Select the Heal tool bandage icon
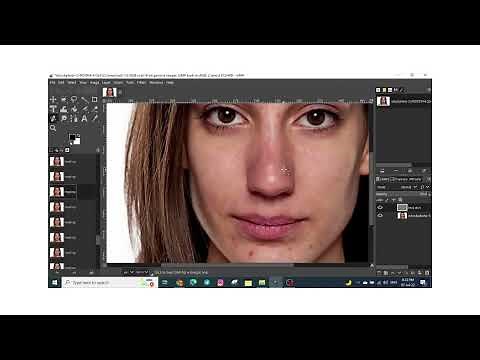 (53, 118)
